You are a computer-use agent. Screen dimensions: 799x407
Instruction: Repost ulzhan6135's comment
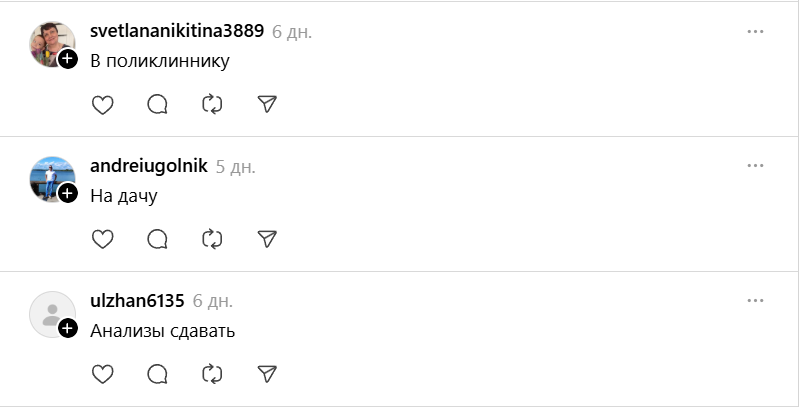coord(211,374)
